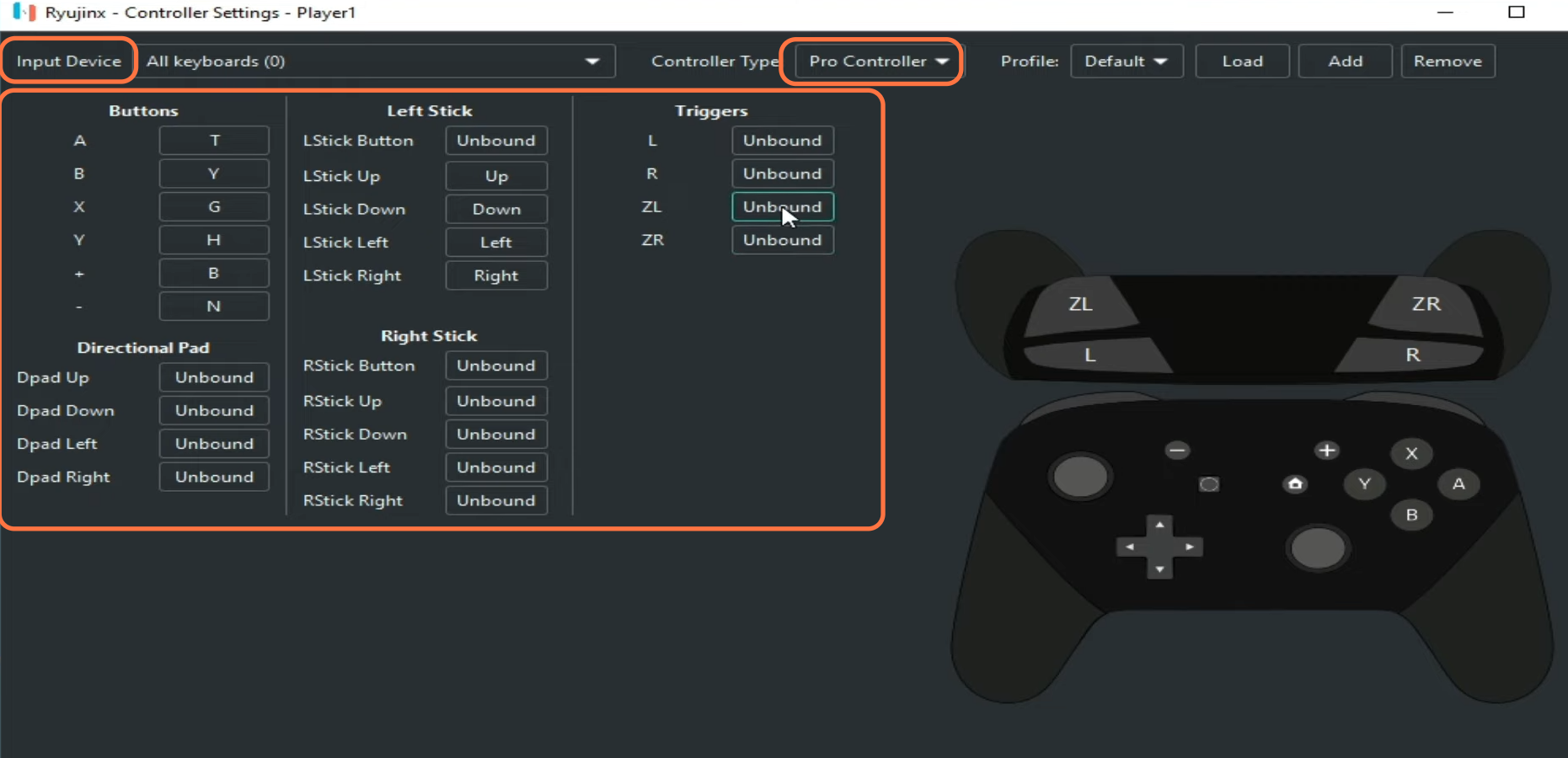Set binding for RStick Up

point(496,401)
